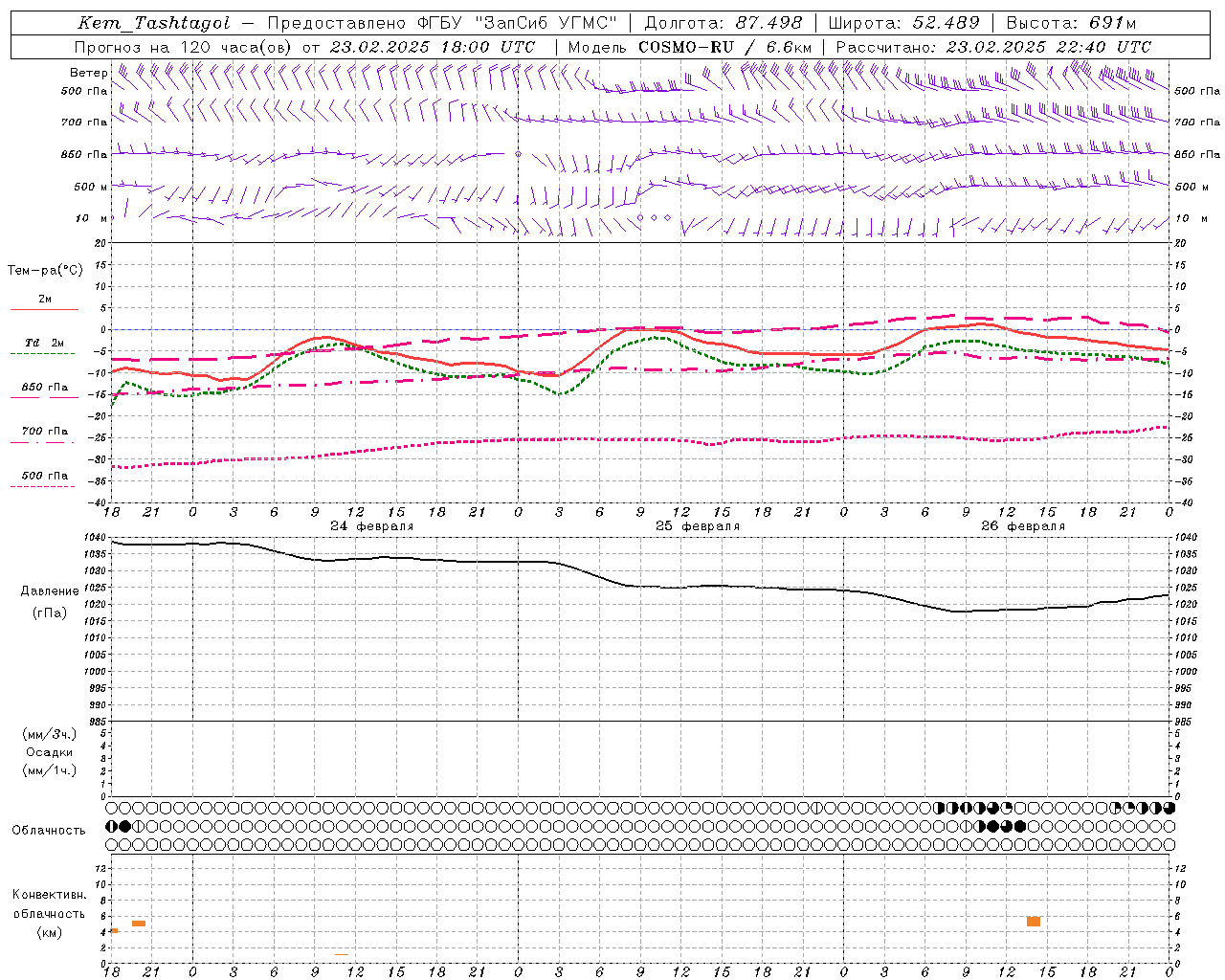Image resolution: width=1225 pixels, height=980 pixels.
Task: Click the 25 февраля date label
Action: pos(698,526)
